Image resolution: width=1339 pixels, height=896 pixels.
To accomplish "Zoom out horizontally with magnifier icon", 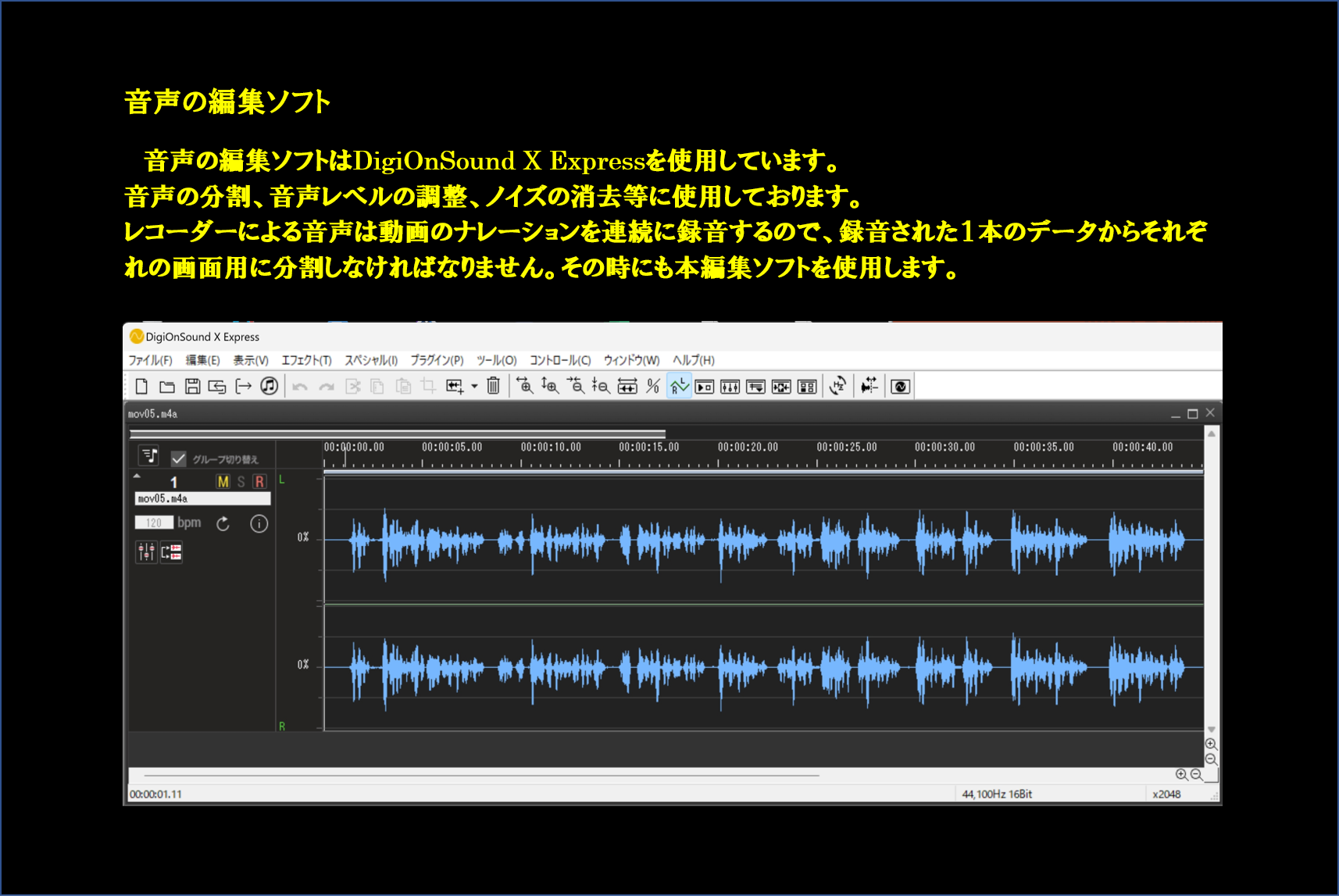I will point(576,386).
